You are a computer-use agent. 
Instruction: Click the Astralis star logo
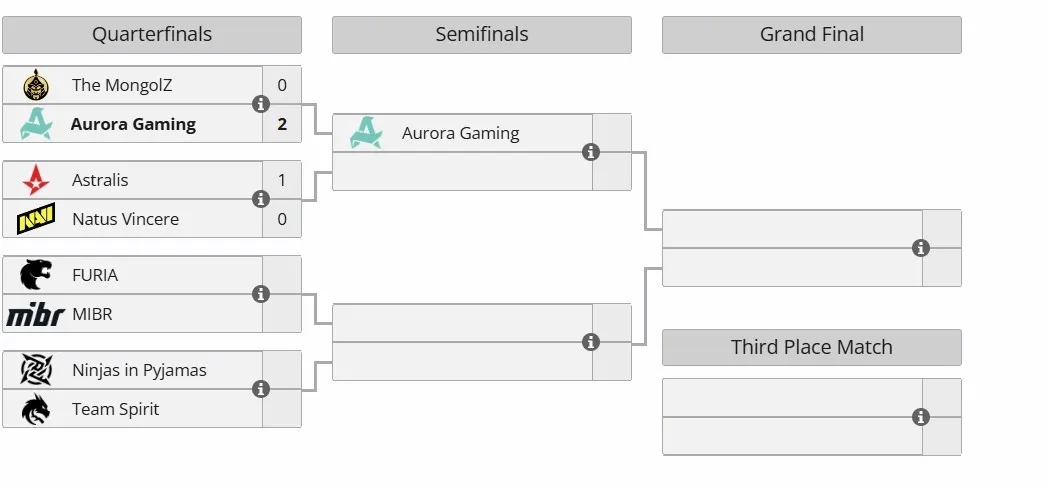point(35,180)
